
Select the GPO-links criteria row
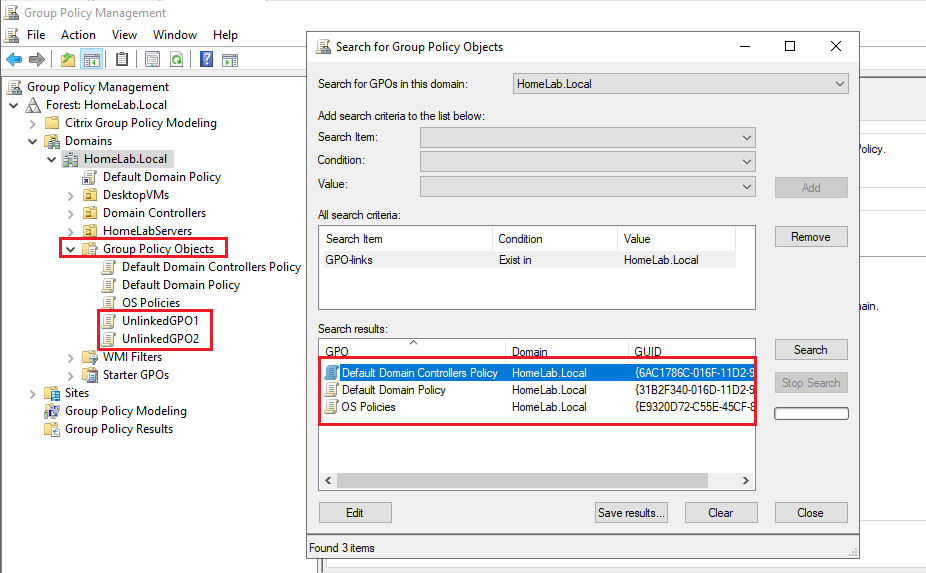point(530,260)
